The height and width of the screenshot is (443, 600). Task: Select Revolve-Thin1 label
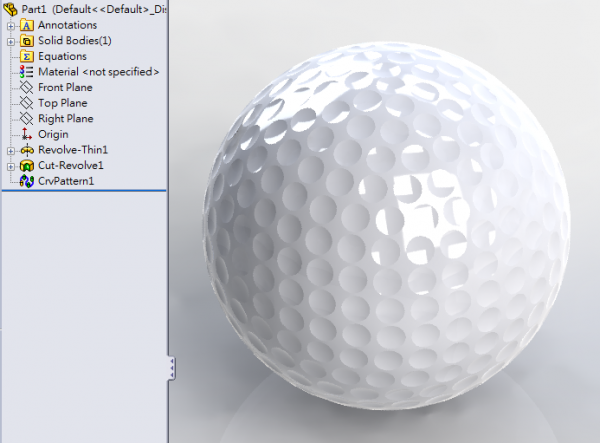73,150
